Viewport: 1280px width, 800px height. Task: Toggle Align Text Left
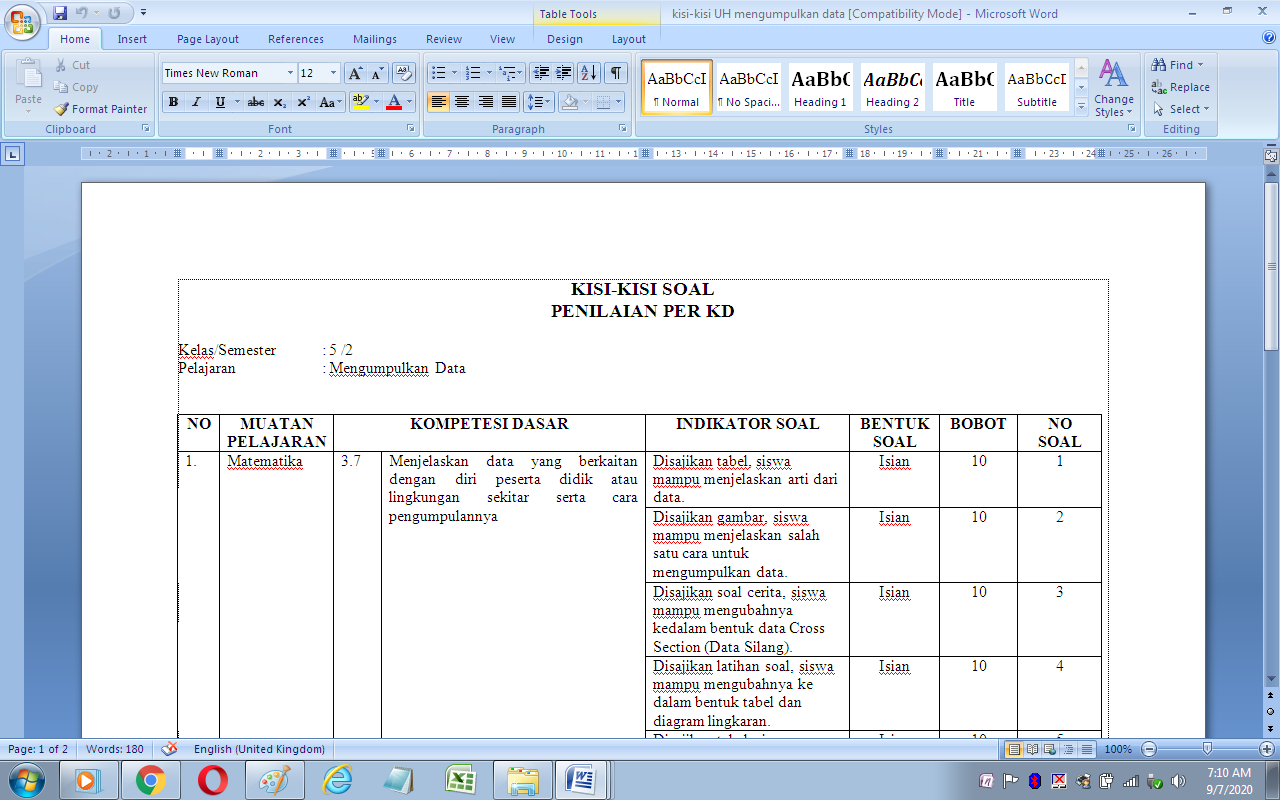tap(438, 102)
